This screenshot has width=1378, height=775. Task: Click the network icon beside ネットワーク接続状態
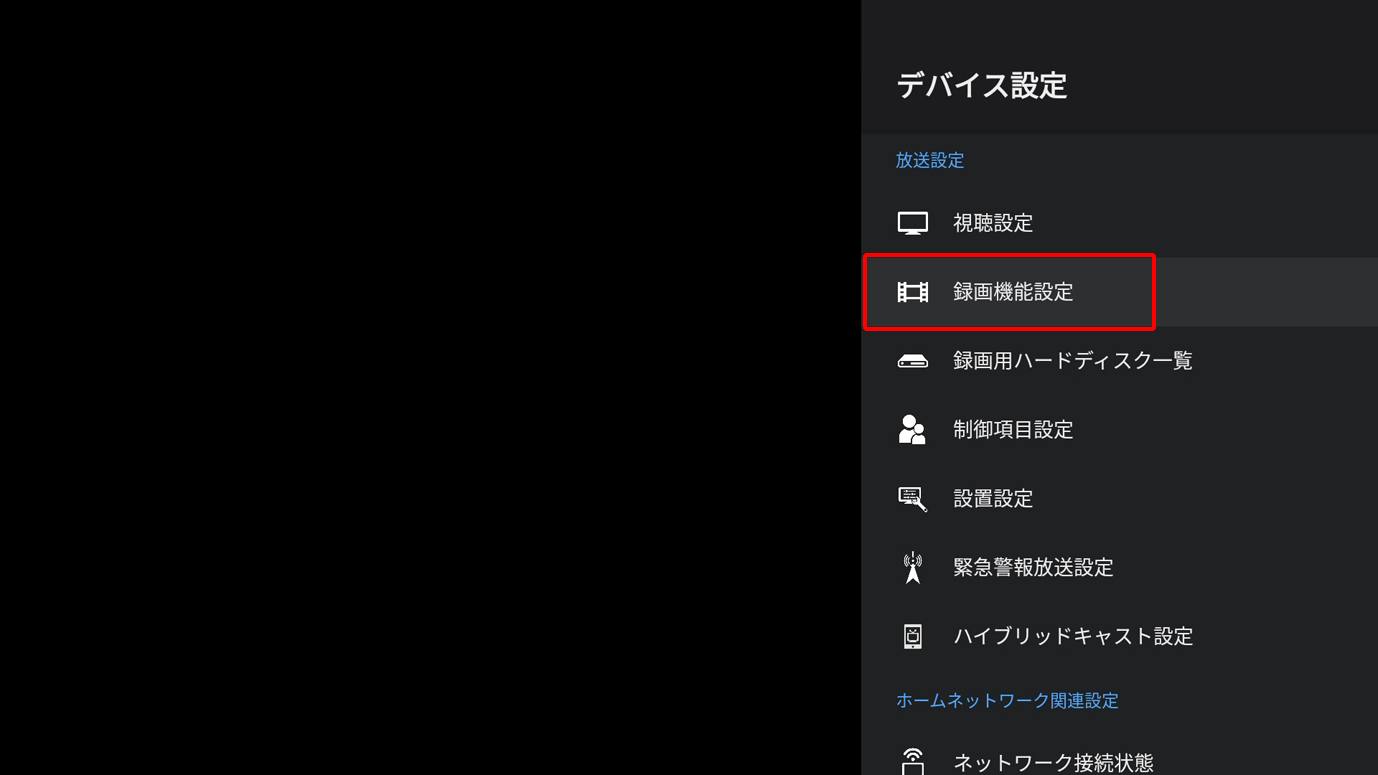click(912, 761)
